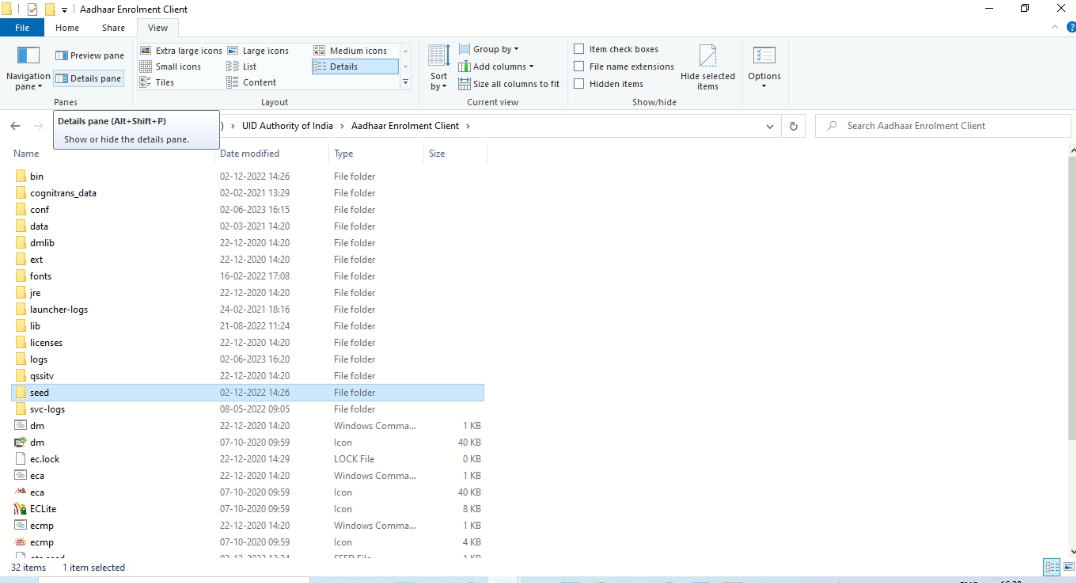This screenshot has height=583, width=1076.
Task: Choose the Tiles layout
Action: coord(157,82)
